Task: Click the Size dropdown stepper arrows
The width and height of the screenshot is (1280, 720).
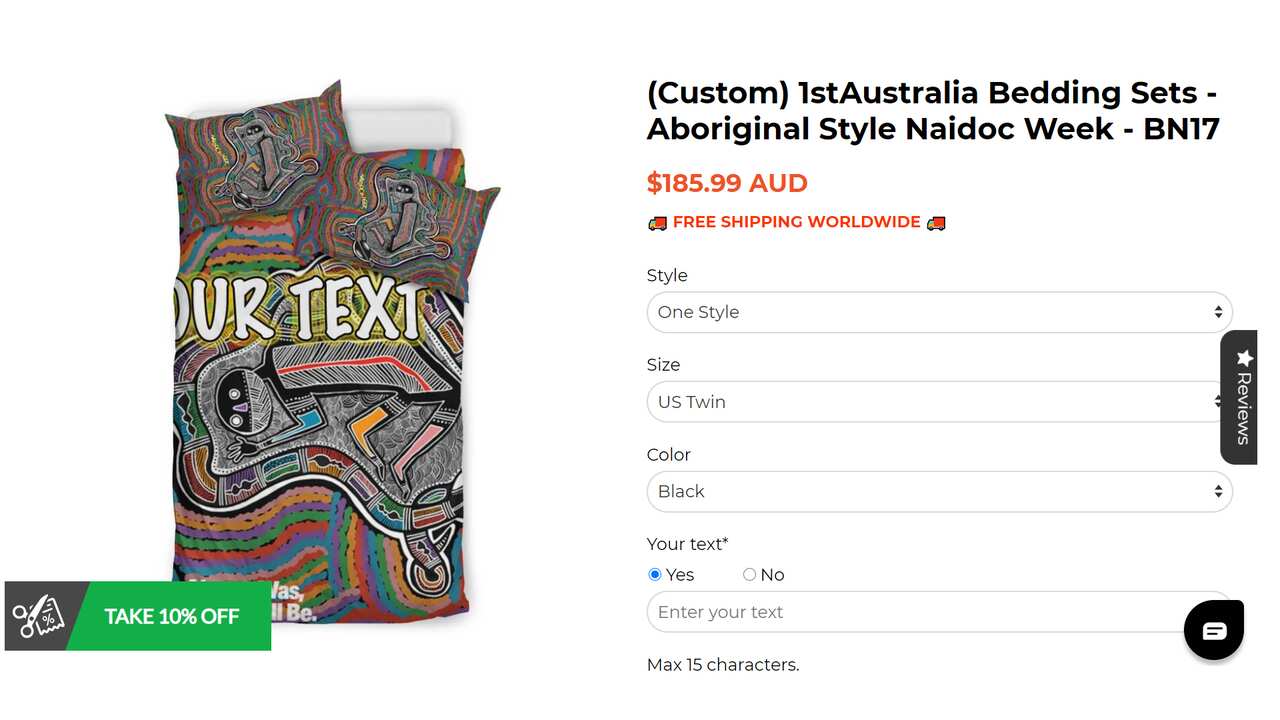Action: [x=1218, y=401]
